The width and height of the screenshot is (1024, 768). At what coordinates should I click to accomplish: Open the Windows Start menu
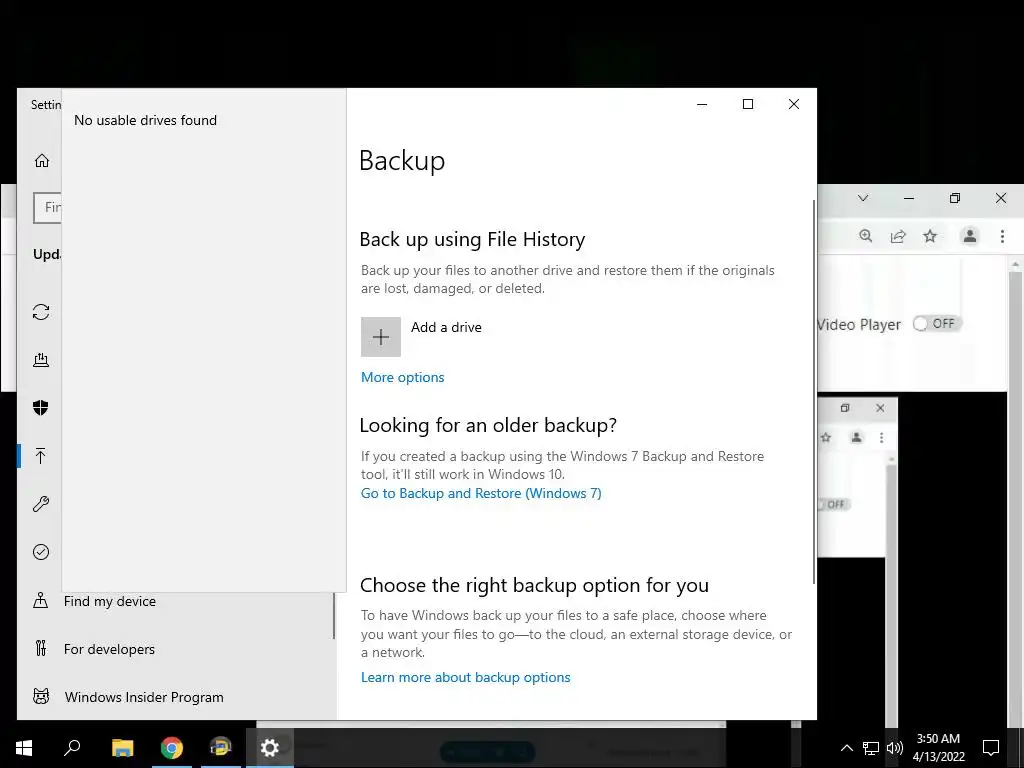tap(24, 748)
